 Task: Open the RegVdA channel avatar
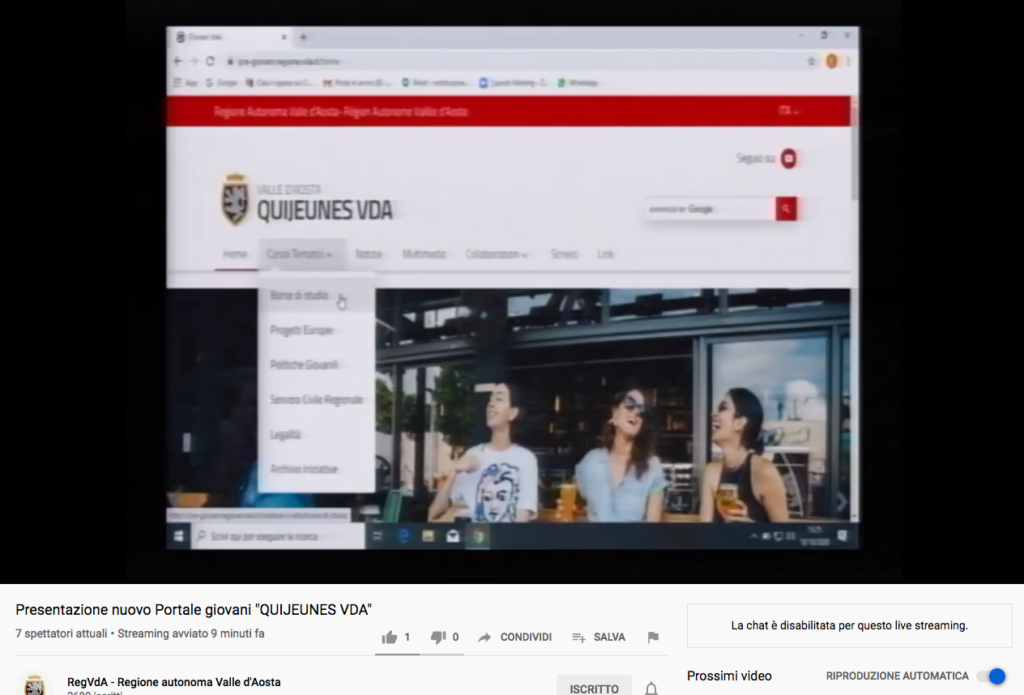coord(34,685)
